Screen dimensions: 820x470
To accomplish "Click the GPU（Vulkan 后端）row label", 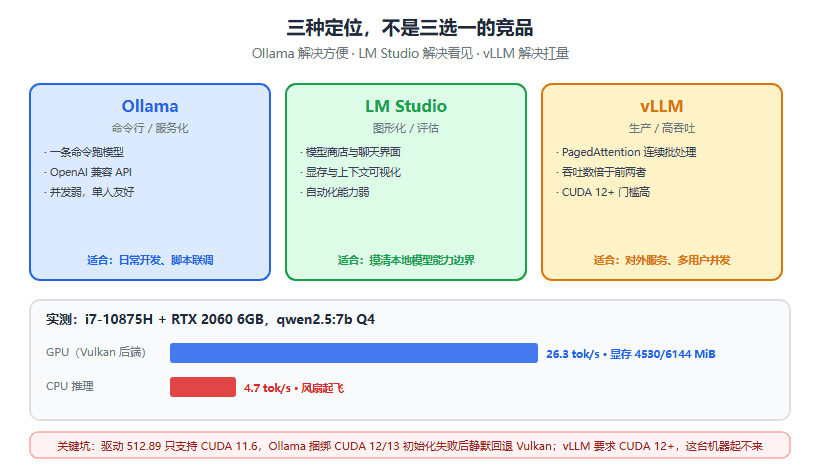I will click(x=96, y=352).
